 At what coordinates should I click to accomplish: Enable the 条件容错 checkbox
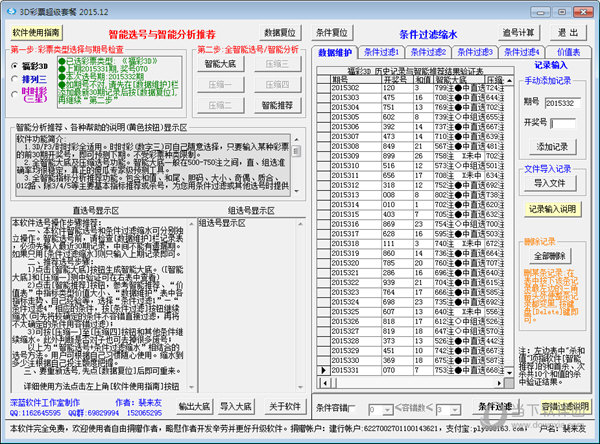(352, 409)
